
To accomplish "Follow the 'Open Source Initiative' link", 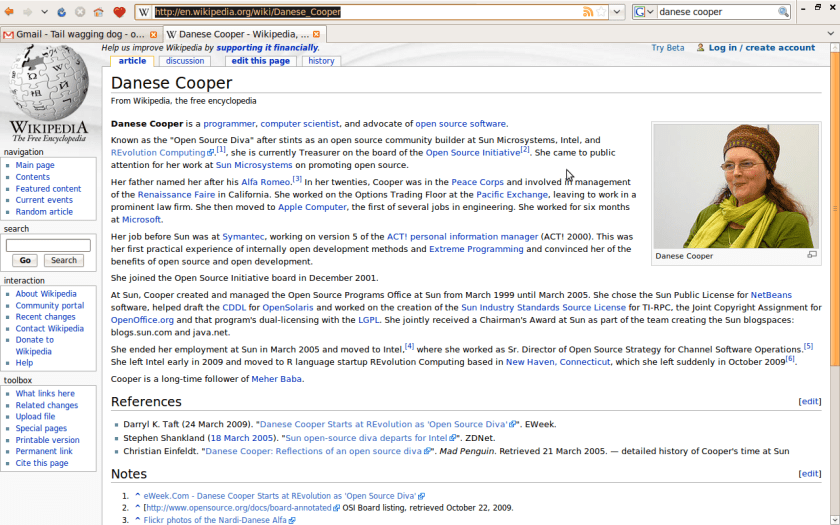I will tap(472, 152).
